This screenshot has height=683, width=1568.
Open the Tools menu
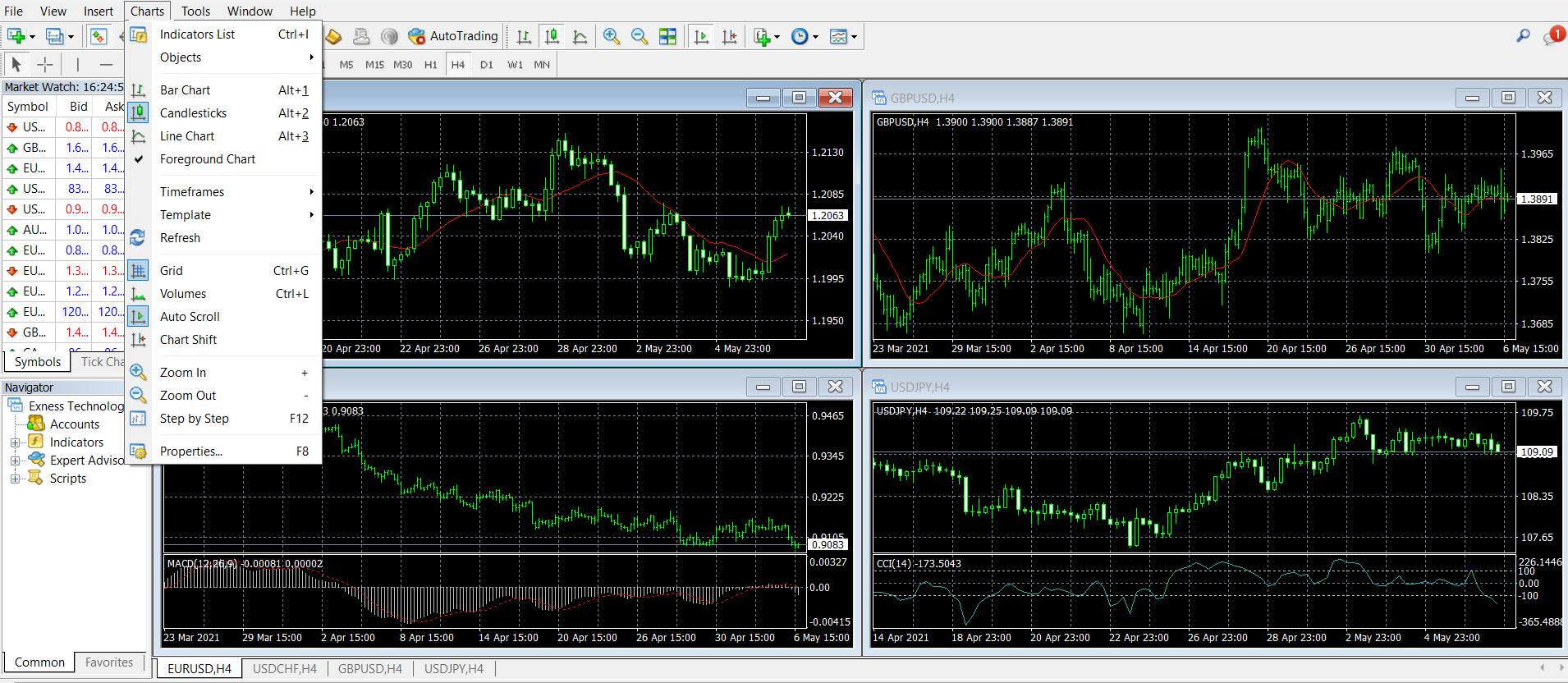pyautogui.click(x=195, y=11)
